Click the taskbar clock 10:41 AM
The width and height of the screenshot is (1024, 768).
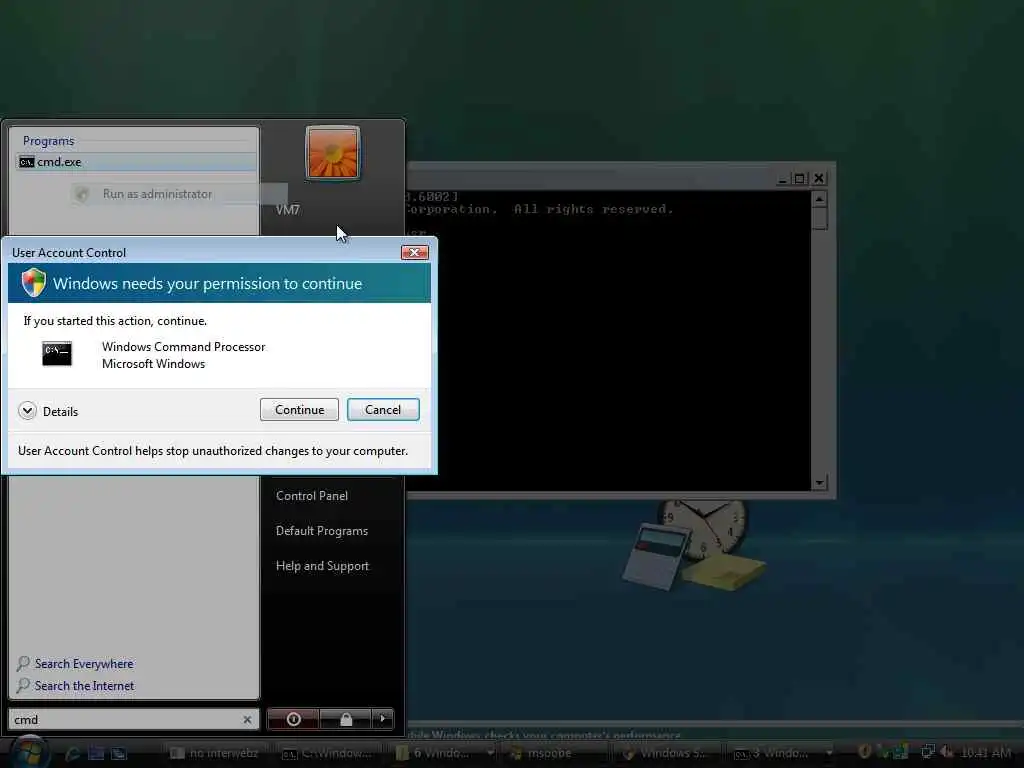(986, 752)
